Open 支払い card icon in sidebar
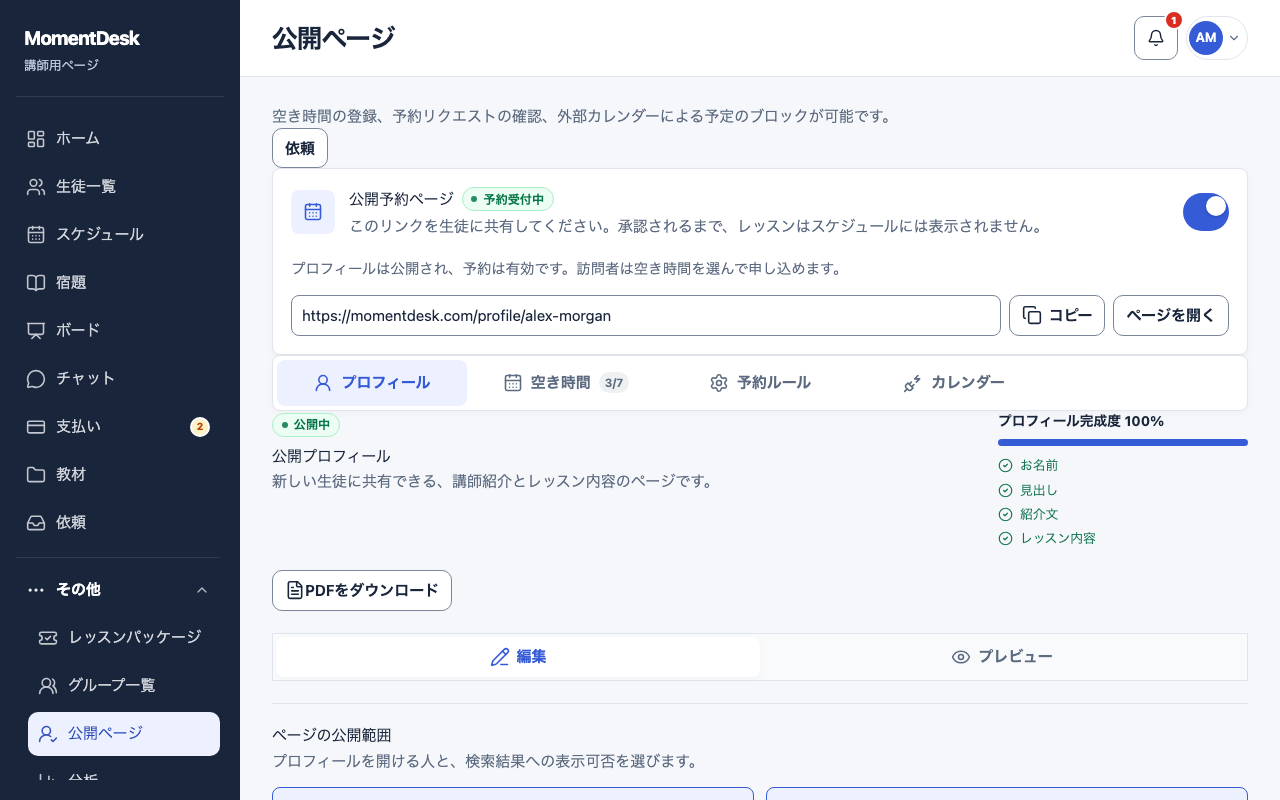 (x=36, y=426)
